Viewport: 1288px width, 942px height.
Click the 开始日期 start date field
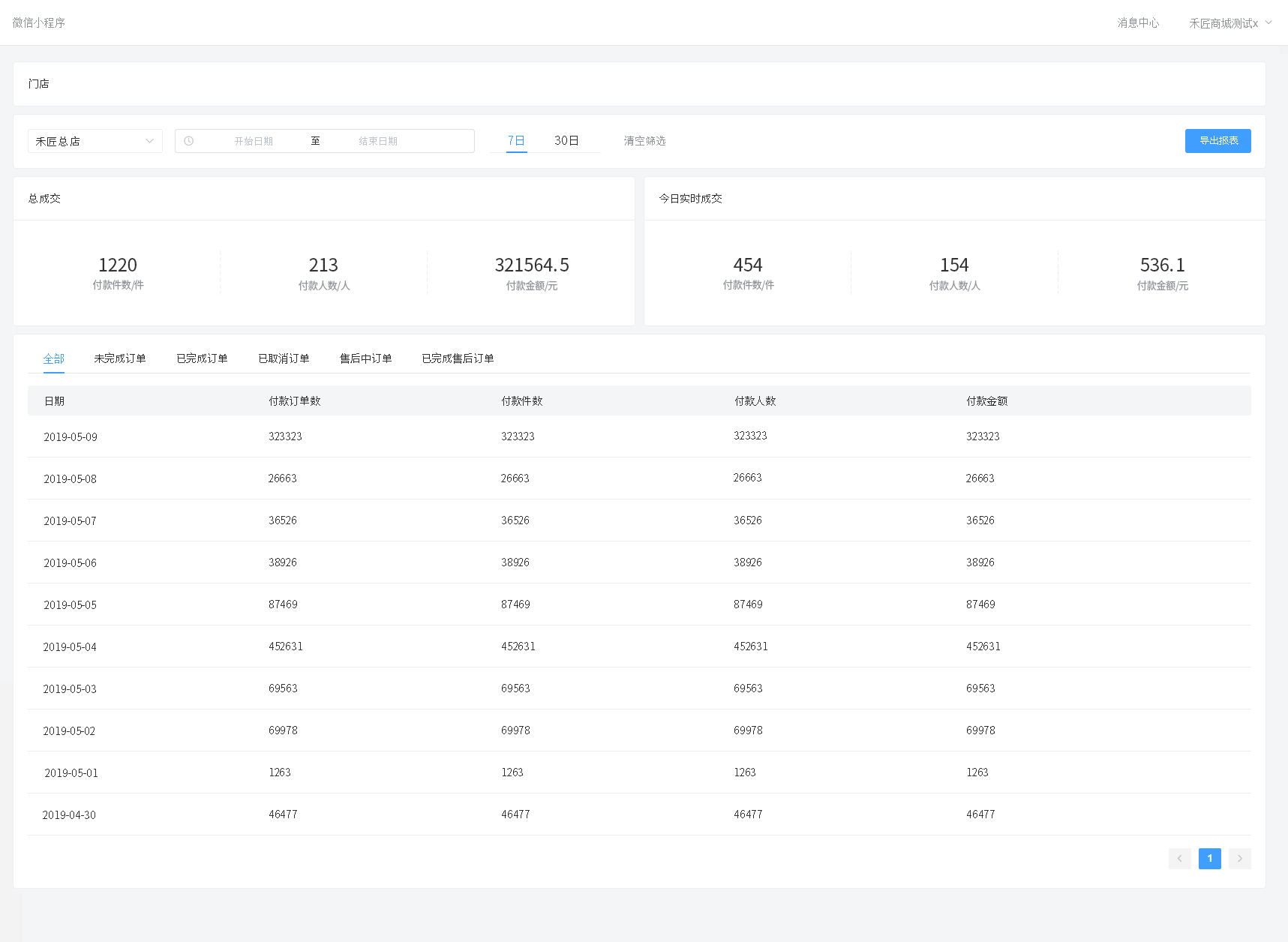(254, 141)
